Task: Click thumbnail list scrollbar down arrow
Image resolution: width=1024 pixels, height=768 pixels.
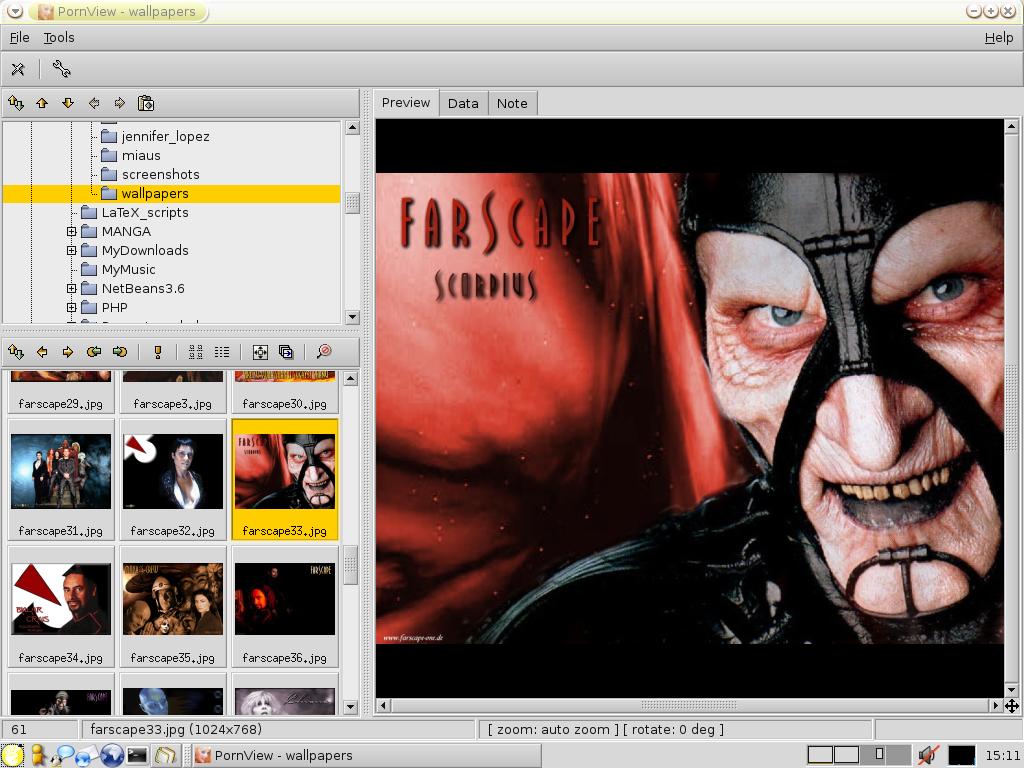Action: pos(351,707)
